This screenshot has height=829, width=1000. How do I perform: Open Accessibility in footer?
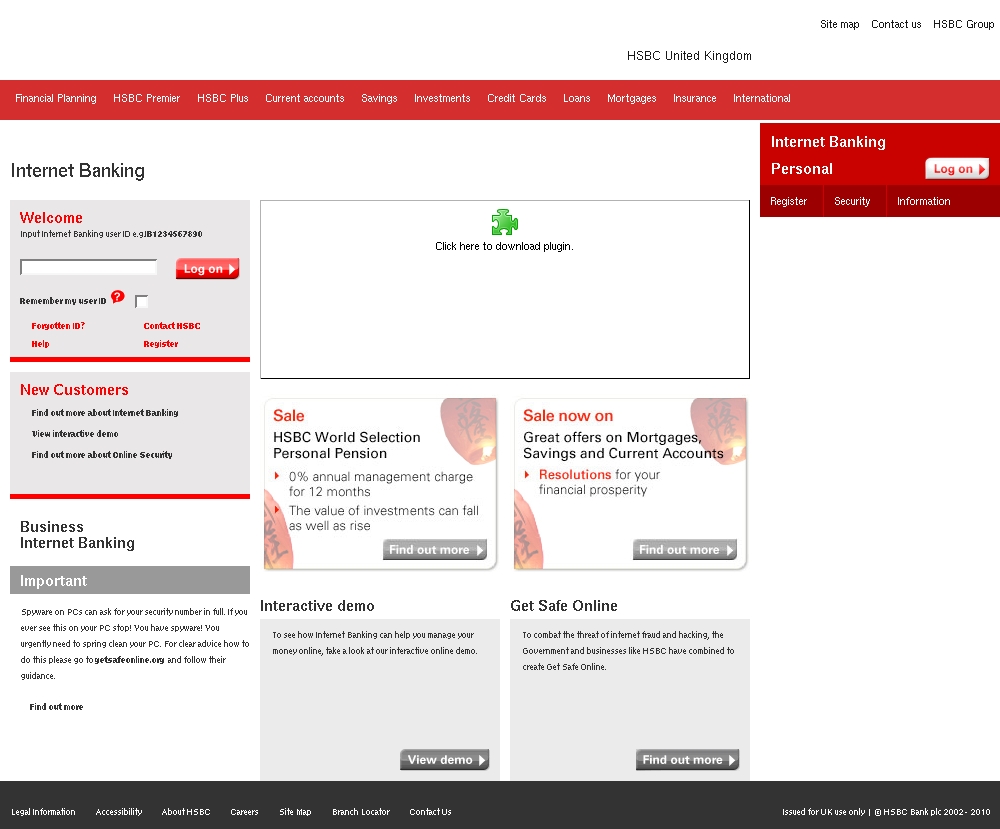tap(119, 812)
